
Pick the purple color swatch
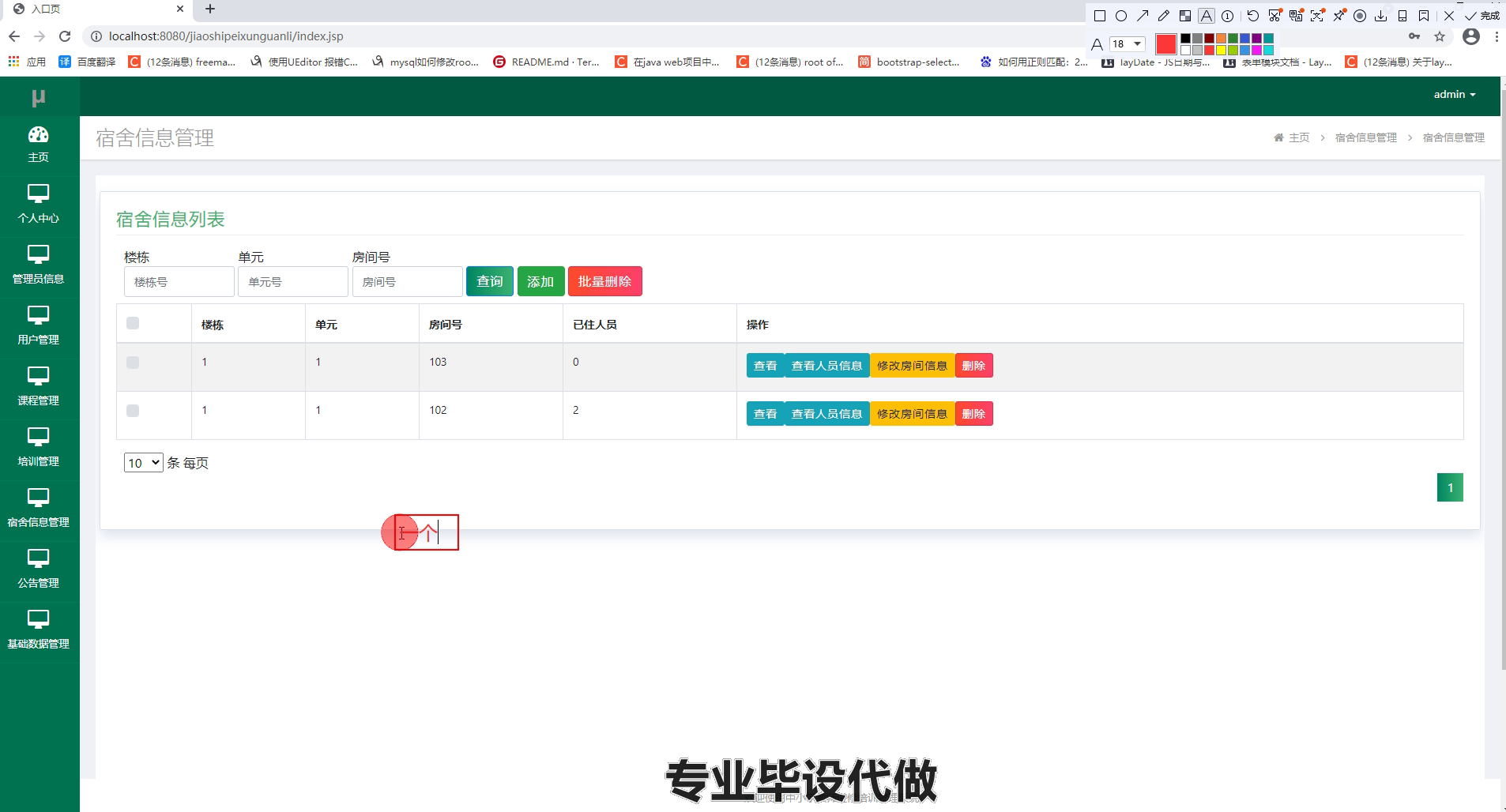[1256, 38]
